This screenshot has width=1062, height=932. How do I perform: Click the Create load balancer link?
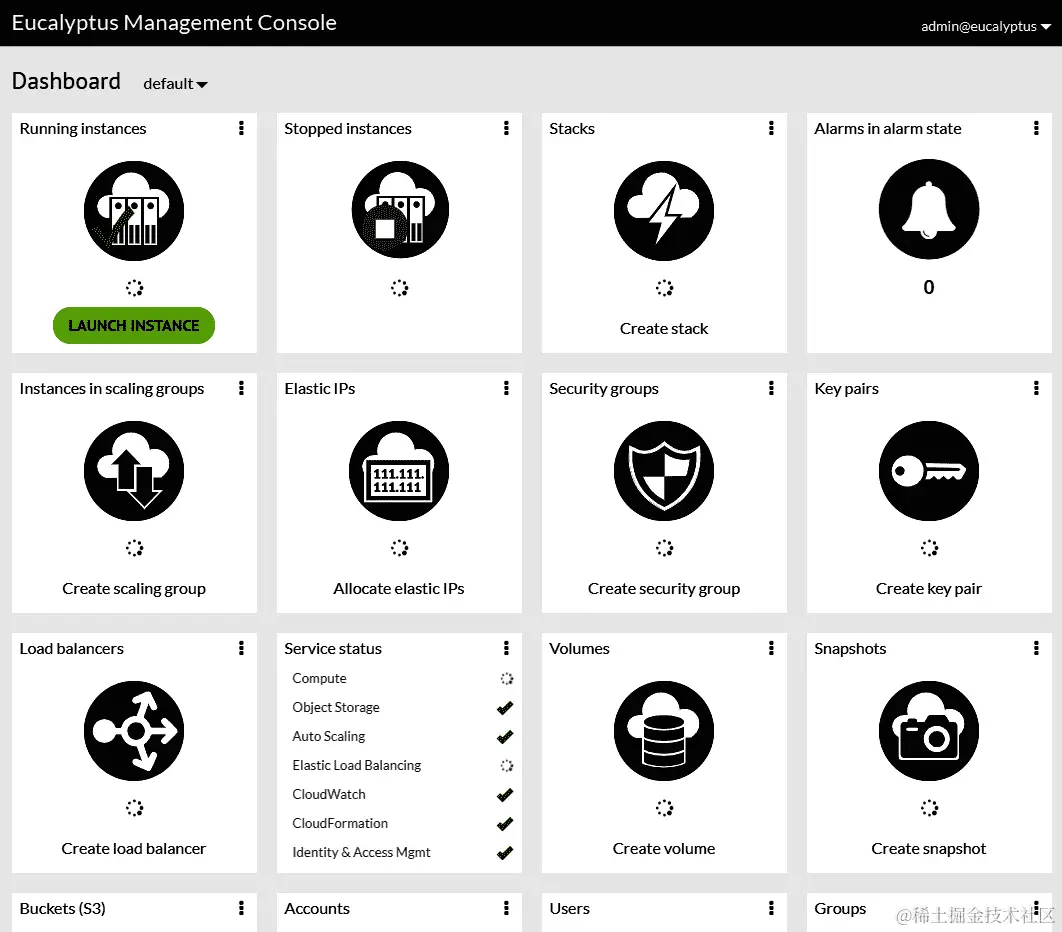click(x=134, y=849)
